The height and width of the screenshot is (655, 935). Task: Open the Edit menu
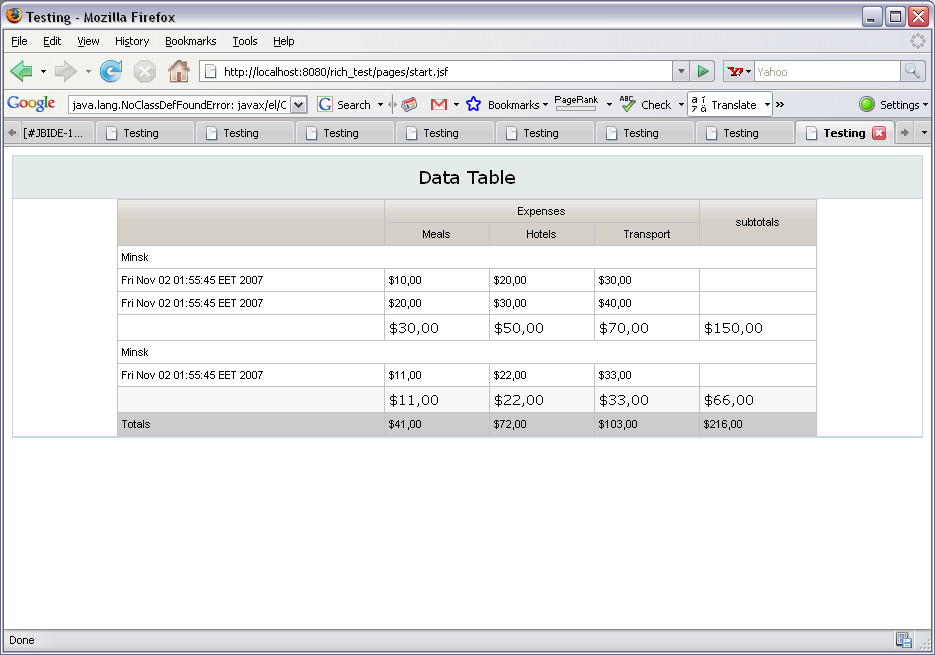coord(52,41)
